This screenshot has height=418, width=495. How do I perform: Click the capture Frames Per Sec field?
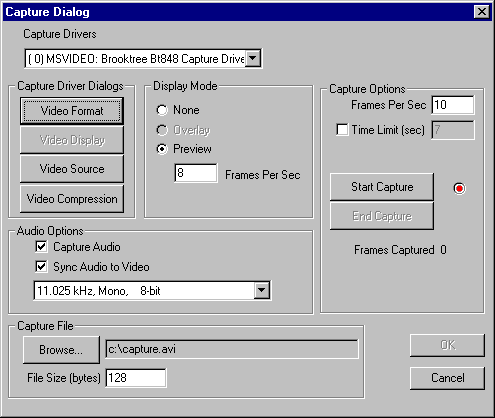click(x=453, y=105)
